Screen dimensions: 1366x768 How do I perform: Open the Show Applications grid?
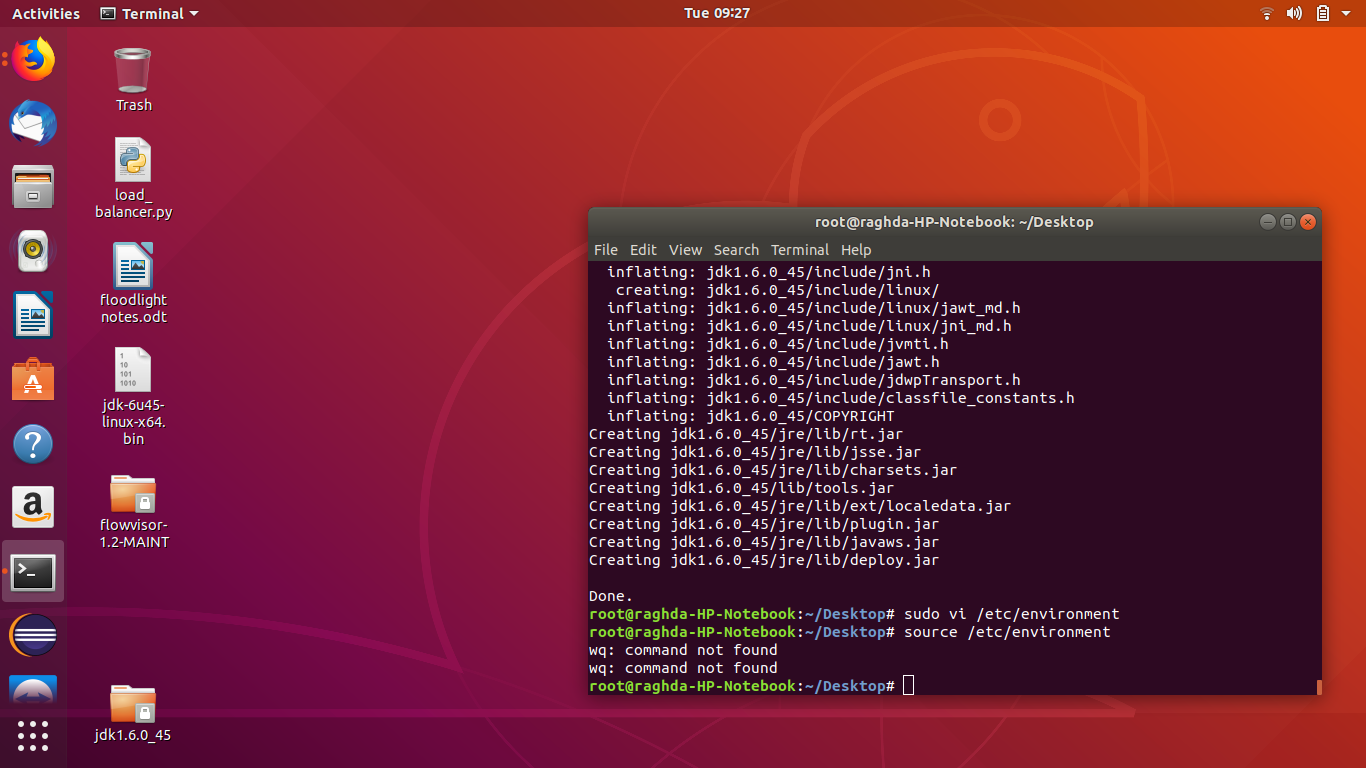click(x=33, y=737)
